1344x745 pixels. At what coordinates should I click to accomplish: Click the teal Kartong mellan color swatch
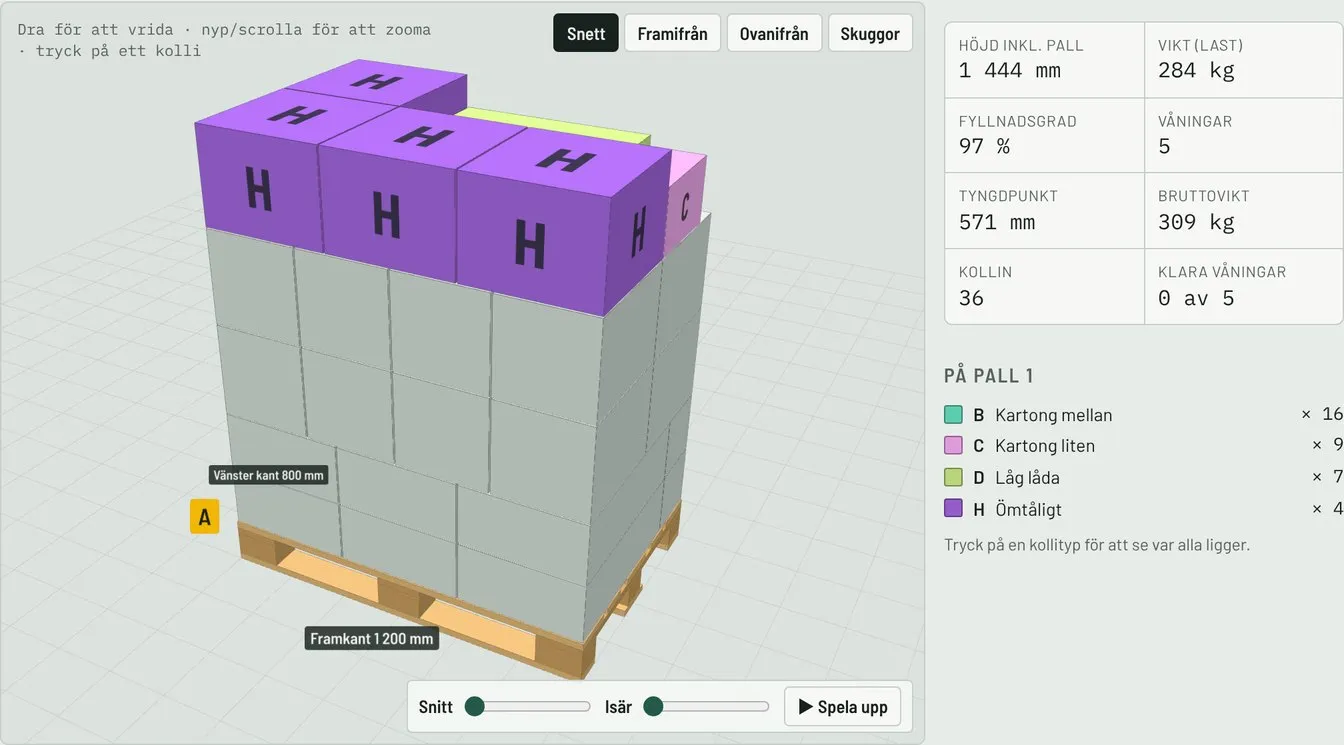tap(953, 414)
